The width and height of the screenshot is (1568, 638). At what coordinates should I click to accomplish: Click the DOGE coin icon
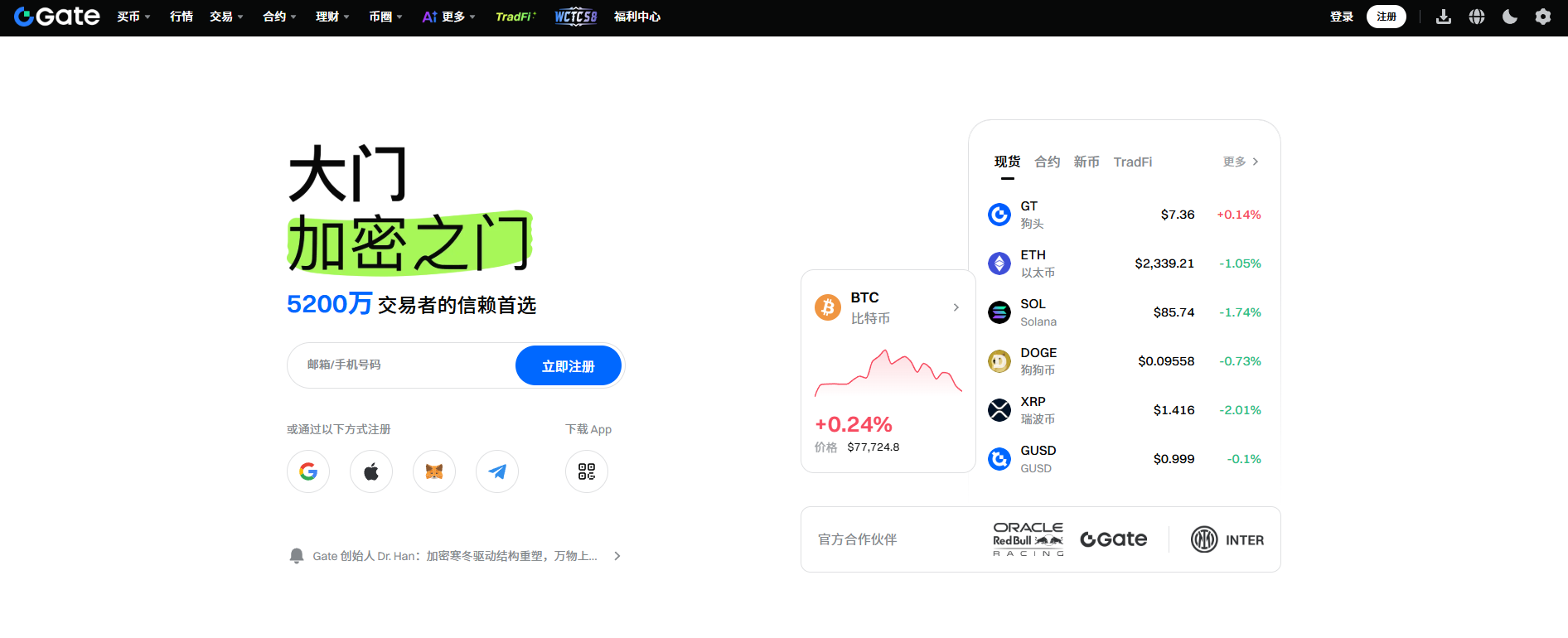pos(999,361)
